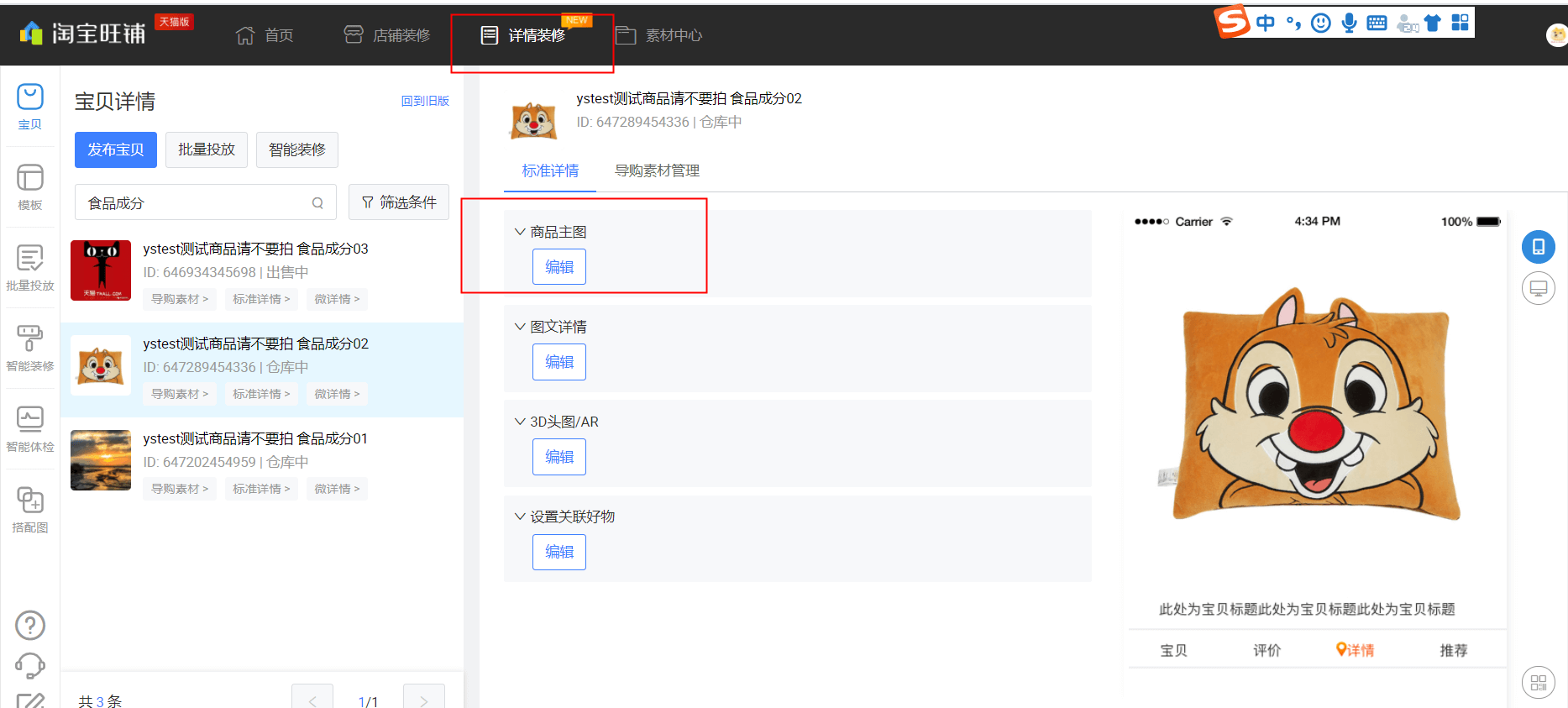The height and width of the screenshot is (708, 1568).
Task: Click 编辑 under 图文详情
Action: pyautogui.click(x=559, y=362)
